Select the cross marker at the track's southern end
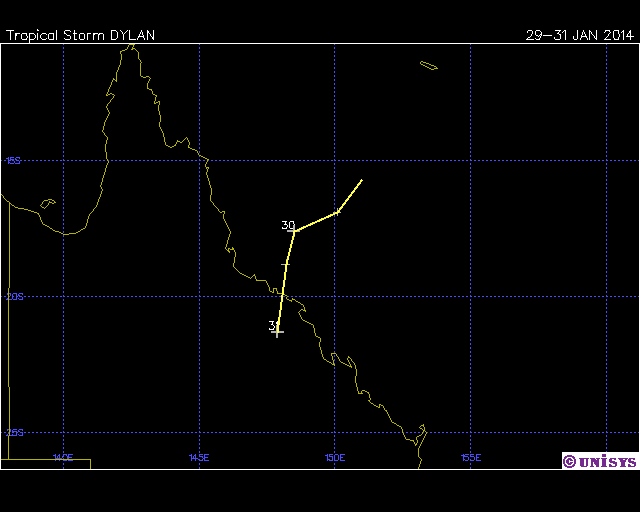Viewport: 640px width, 512px height. 277,331
